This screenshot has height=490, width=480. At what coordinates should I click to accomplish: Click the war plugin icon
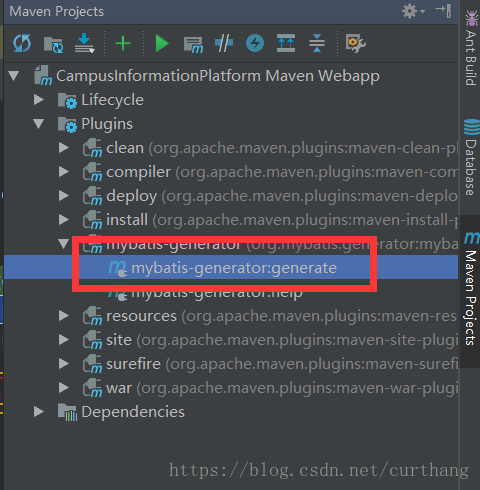(92, 388)
